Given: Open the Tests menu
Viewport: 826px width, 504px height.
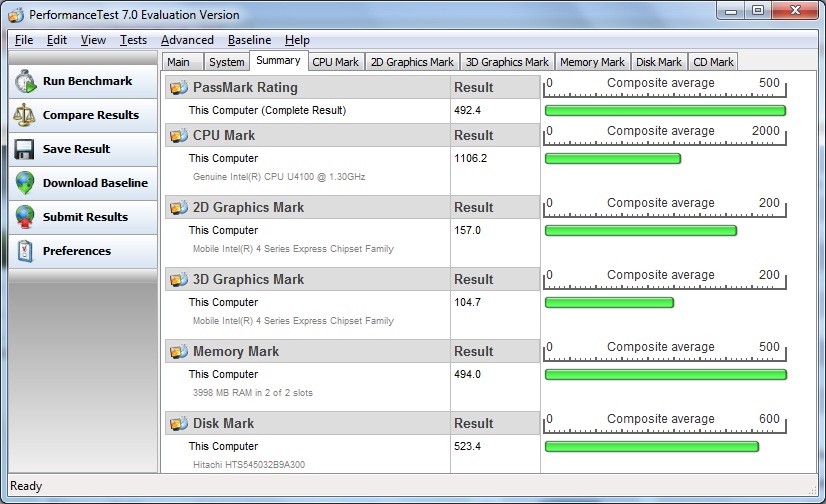Looking at the screenshot, I should tap(133, 40).
